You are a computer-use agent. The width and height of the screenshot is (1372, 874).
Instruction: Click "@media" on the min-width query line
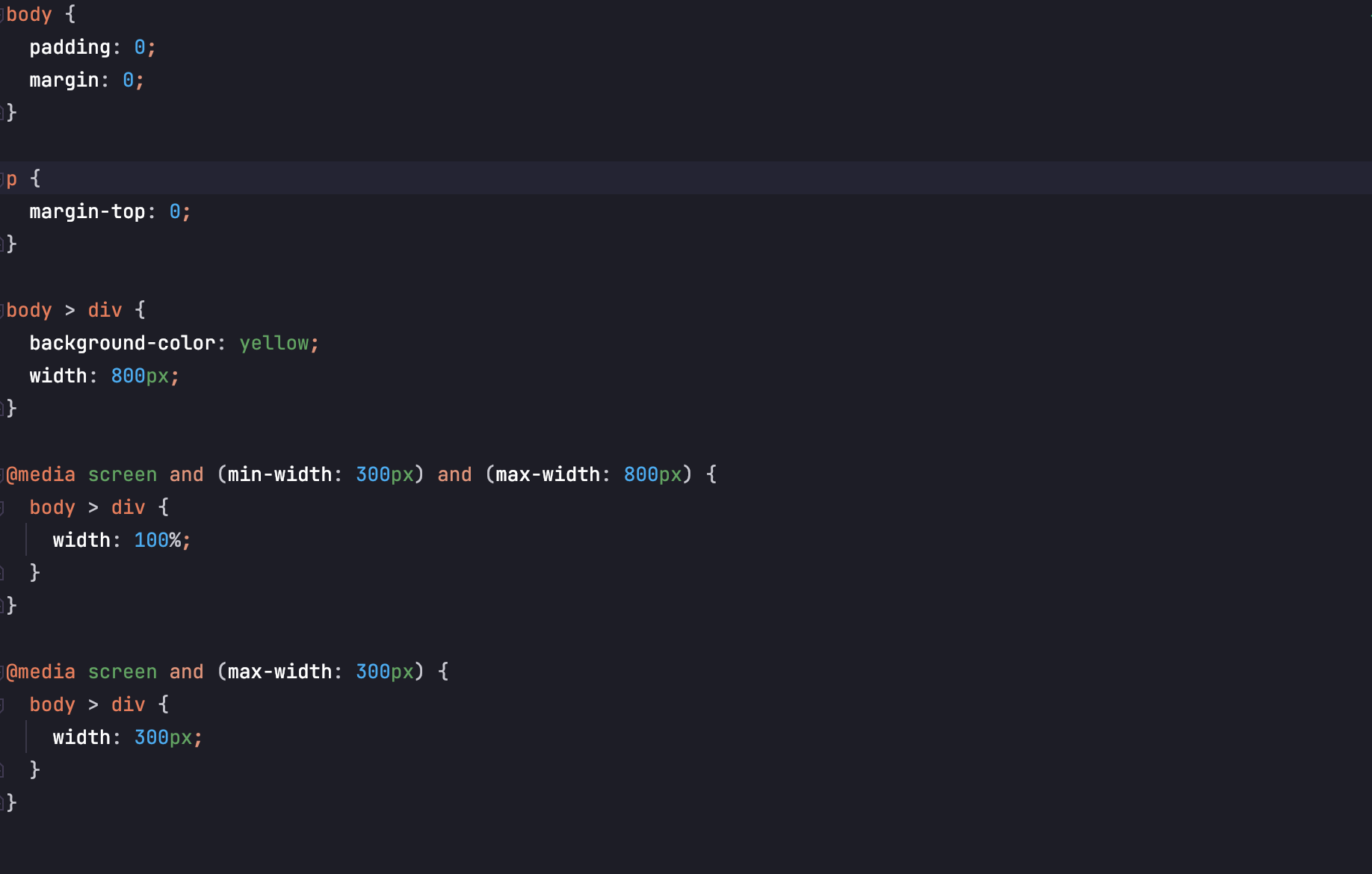tap(41, 475)
